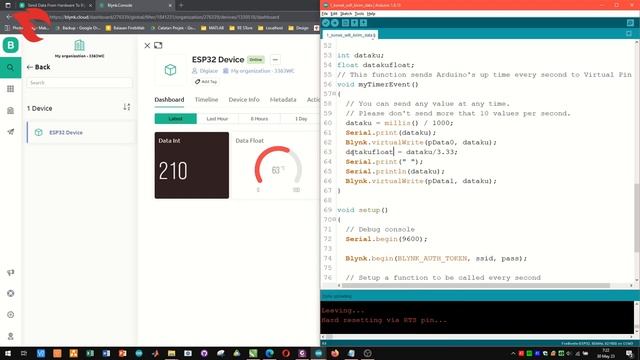Open Windows Start menu
The image size is (640, 360).
coord(8,353)
